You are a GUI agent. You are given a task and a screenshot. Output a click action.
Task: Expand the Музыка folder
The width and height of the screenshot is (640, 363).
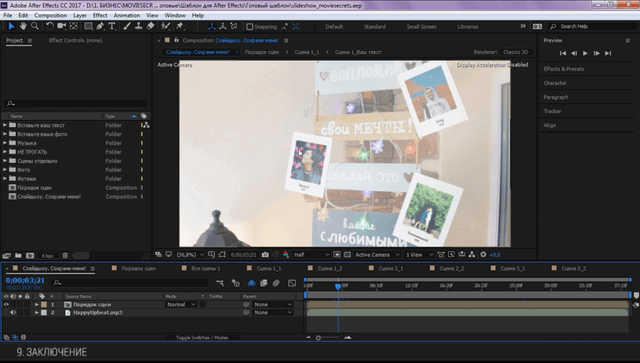click(x=5, y=143)
